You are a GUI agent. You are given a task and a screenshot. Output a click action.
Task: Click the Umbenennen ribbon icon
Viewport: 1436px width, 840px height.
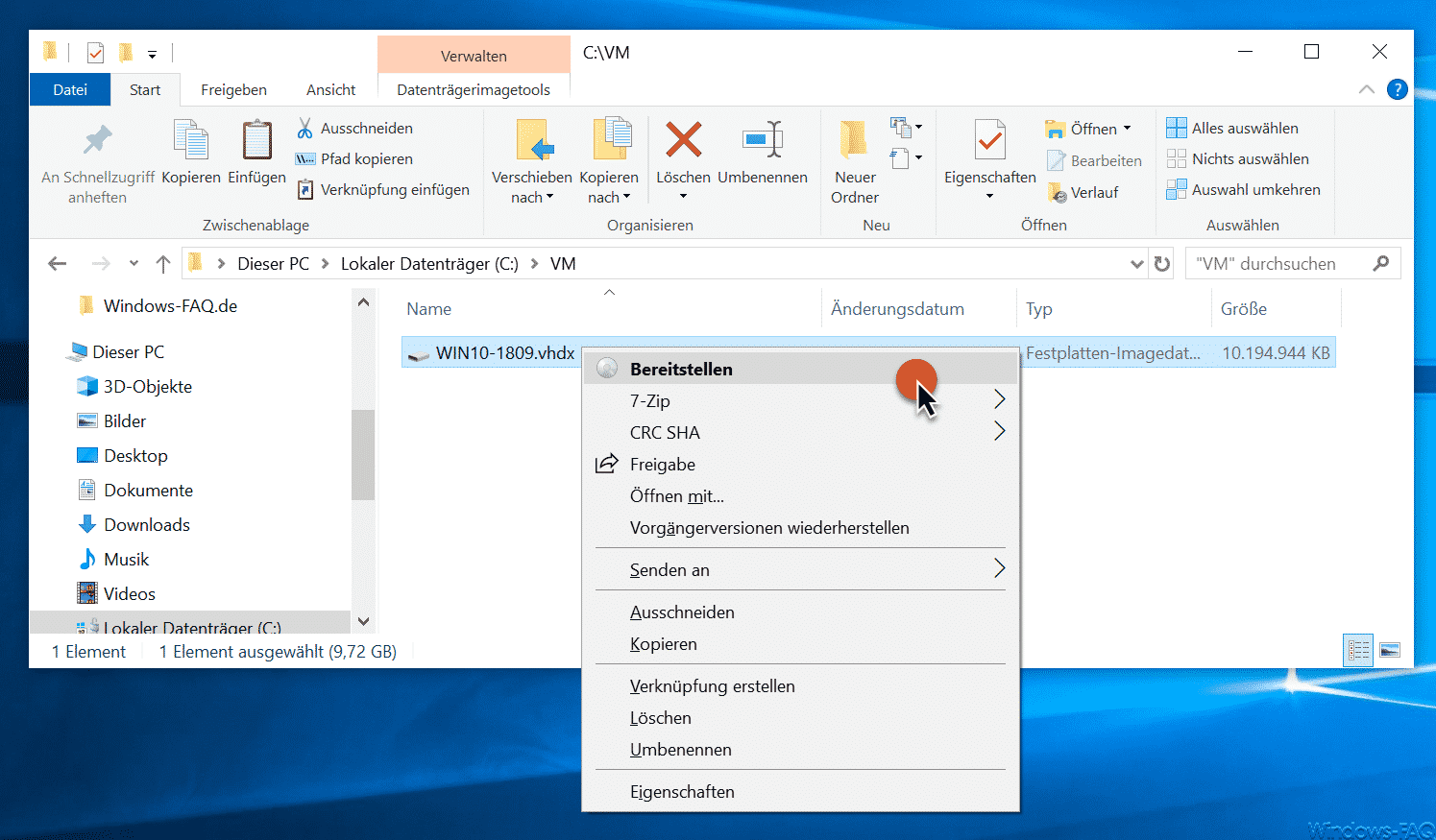763,140
